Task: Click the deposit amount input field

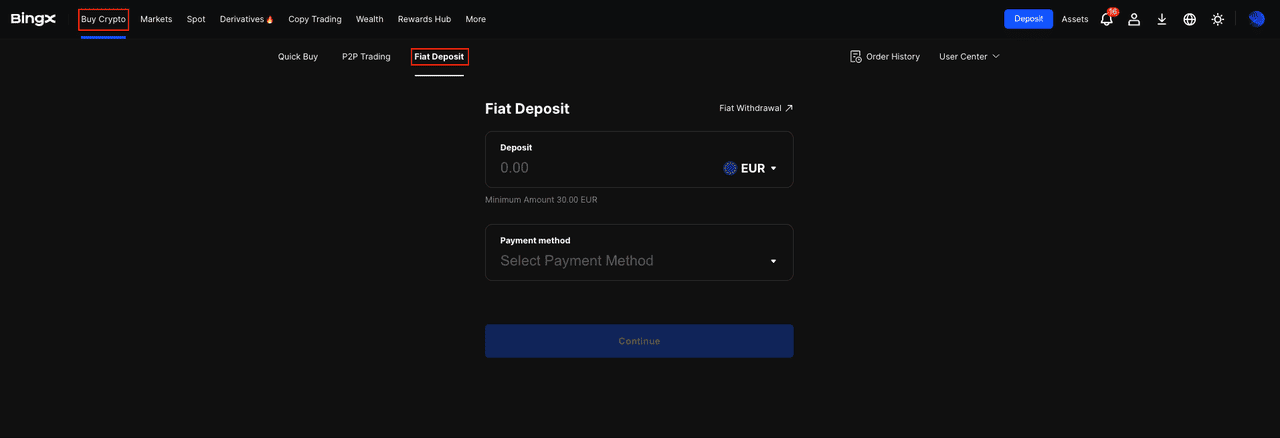Action: click(x=600, y=168)
